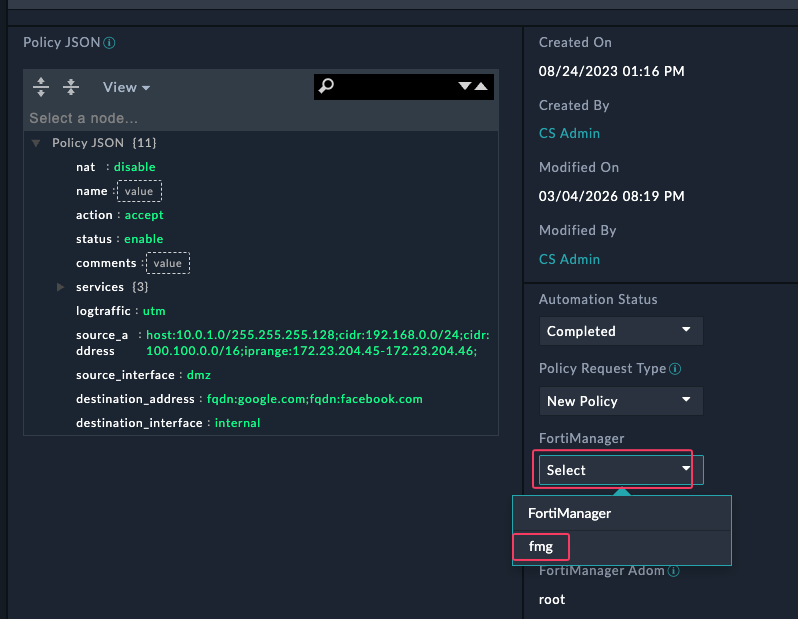Jump to next search result arrow
The height and width of the screenshot is (619, 798).
point(465,87)
